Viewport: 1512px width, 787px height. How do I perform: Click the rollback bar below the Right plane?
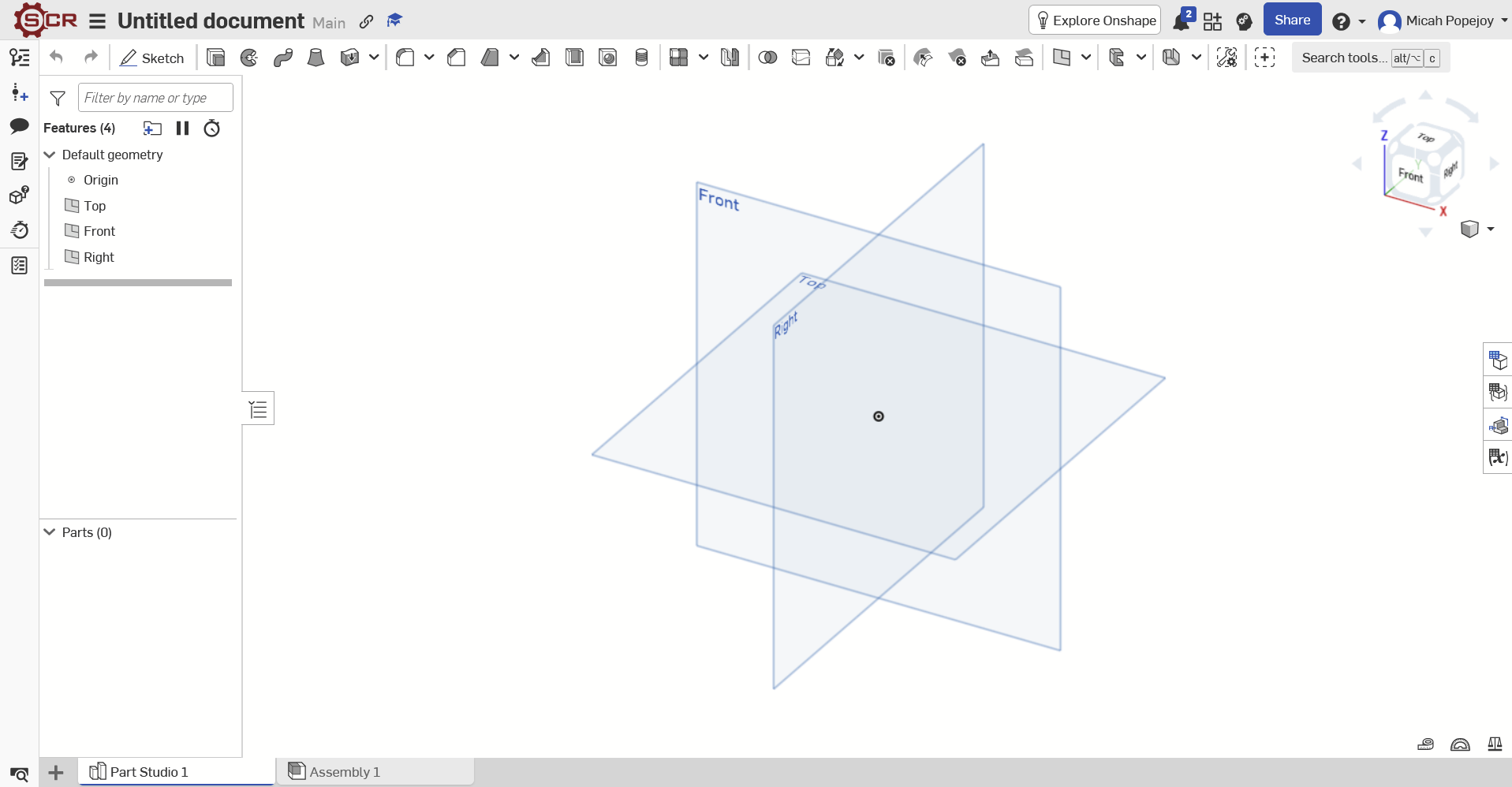click(x=138, y=282)
